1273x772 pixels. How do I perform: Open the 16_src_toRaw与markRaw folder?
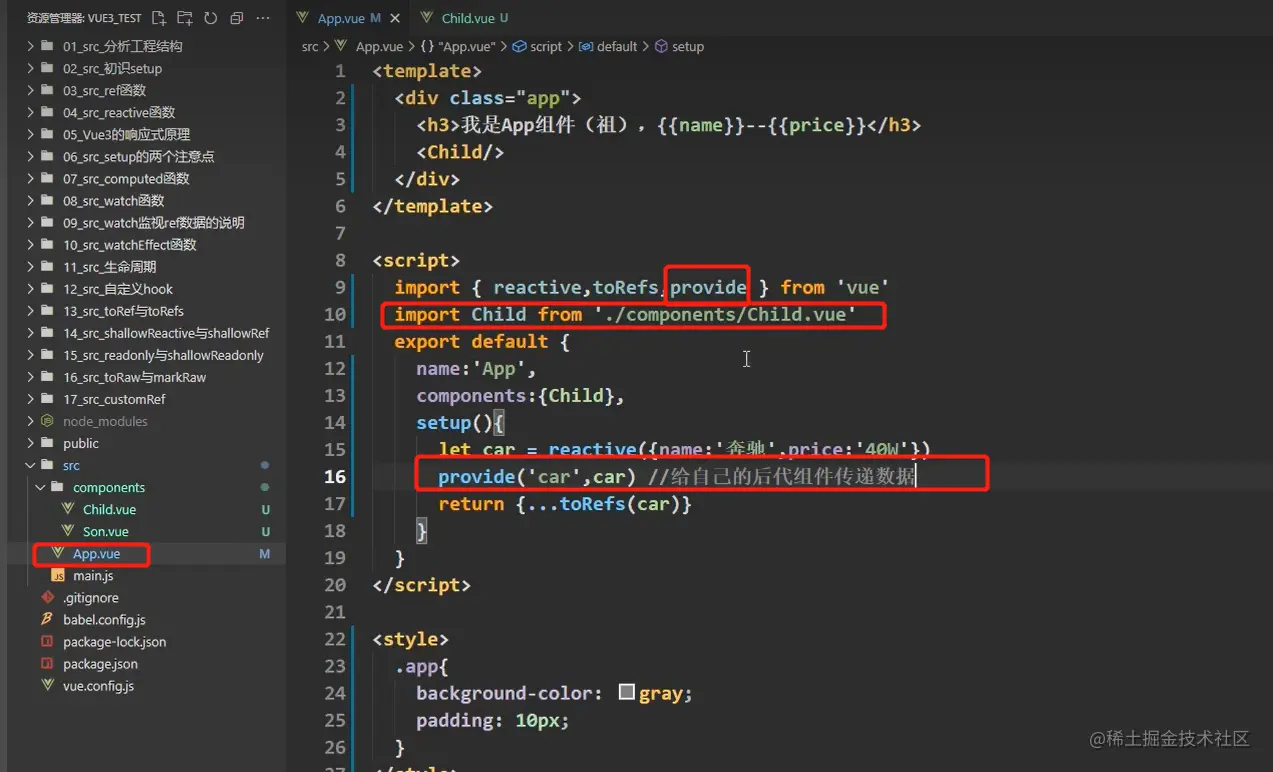(134, 377)
